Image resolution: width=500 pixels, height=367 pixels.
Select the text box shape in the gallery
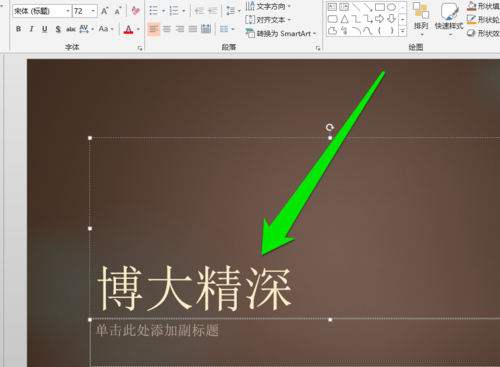332,7
